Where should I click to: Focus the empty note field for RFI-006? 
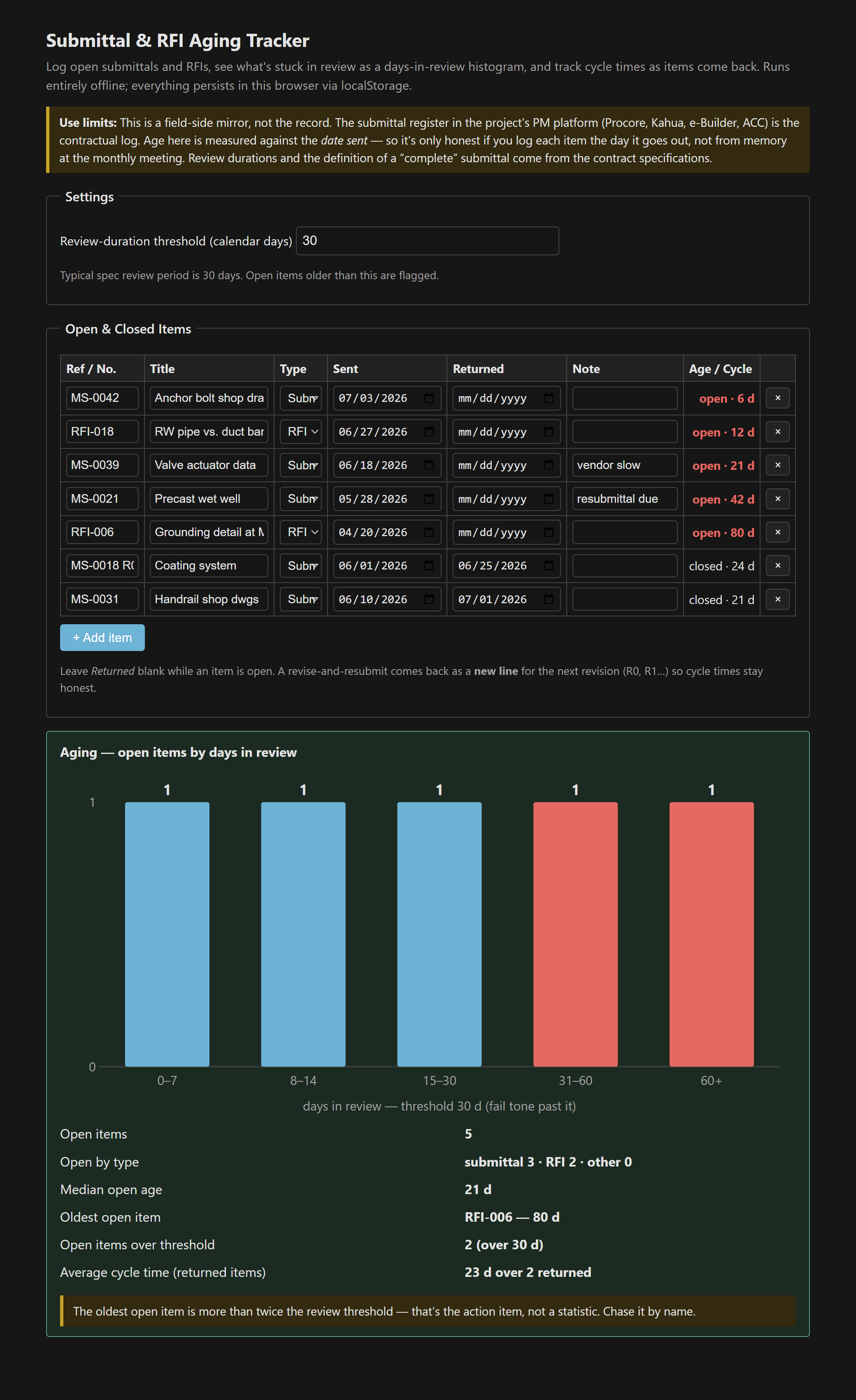point(625,532)
